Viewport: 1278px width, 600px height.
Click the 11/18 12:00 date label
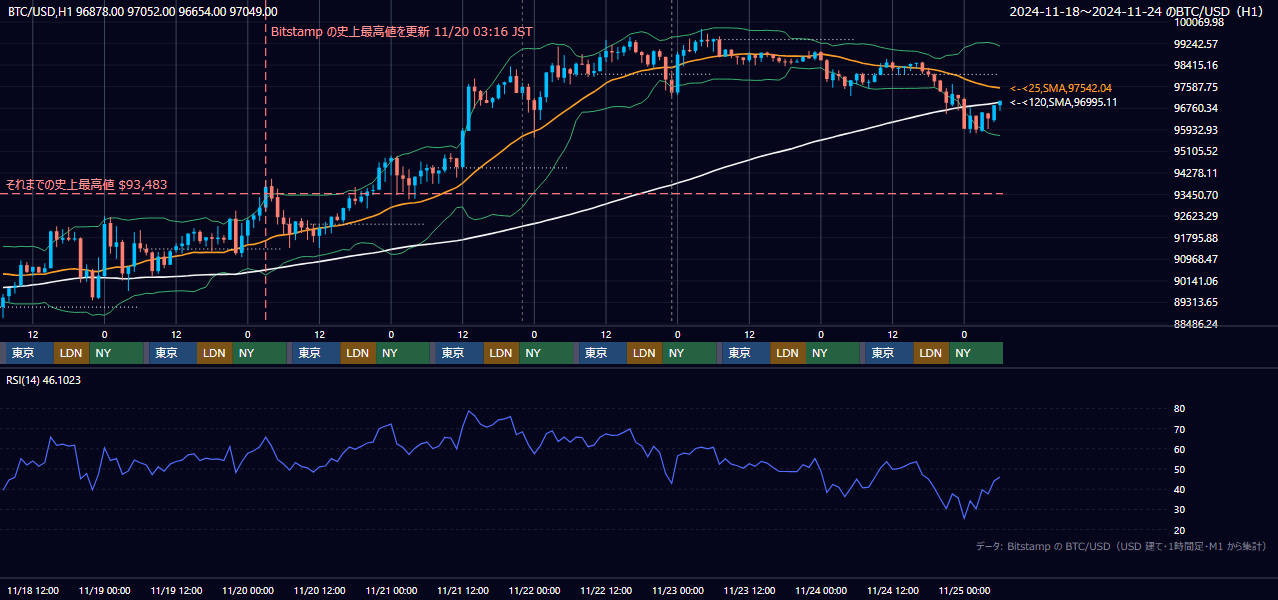33,590
